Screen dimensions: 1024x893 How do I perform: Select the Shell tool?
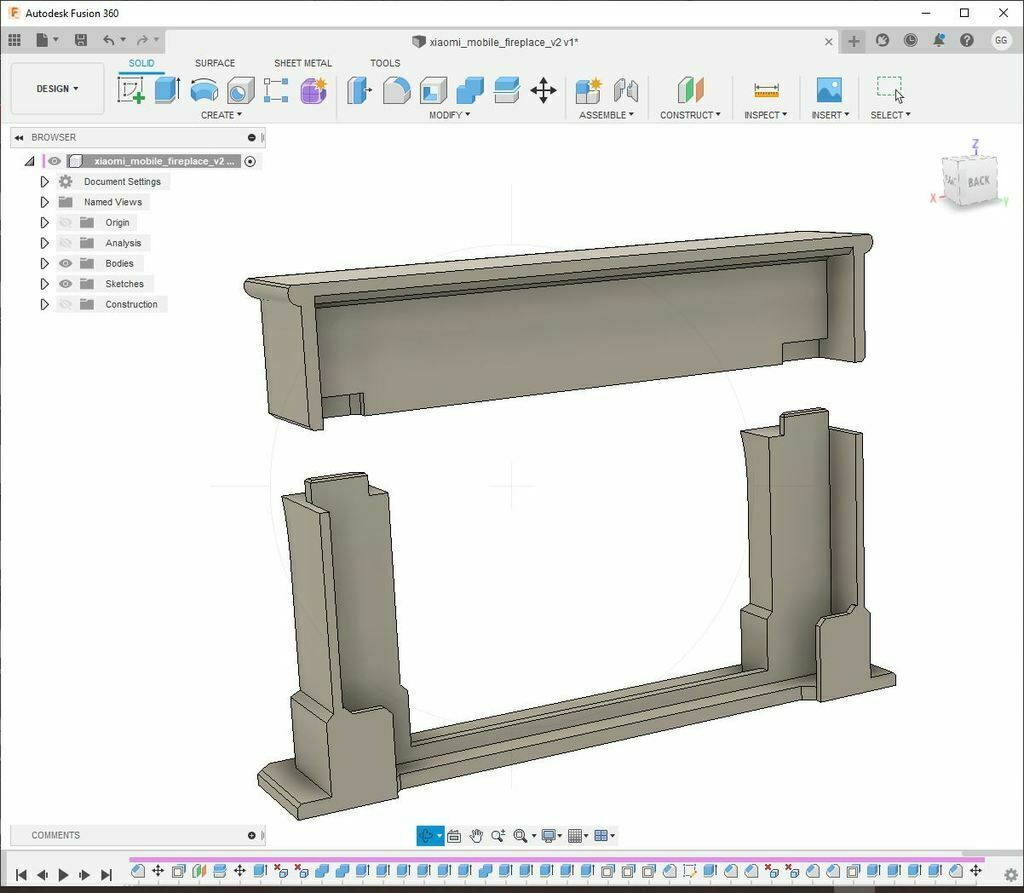(x=433, y=90)
